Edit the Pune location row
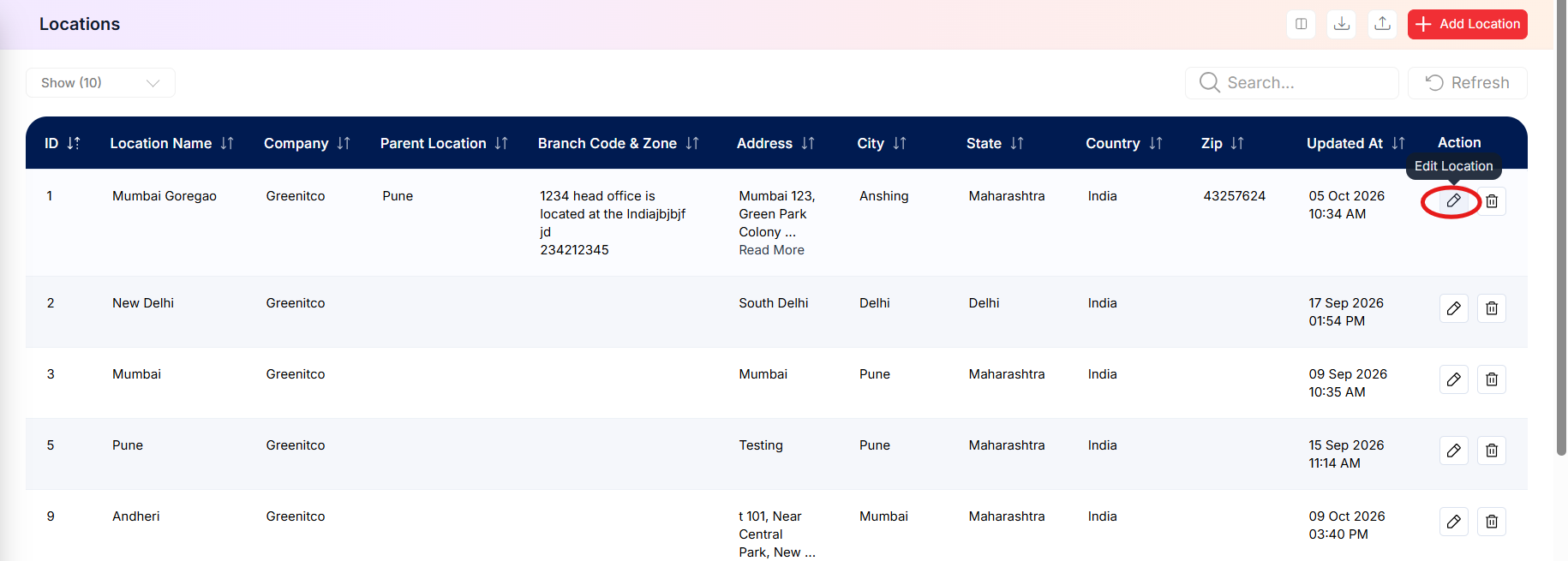This screenshot has width=1568, height=561. tap(1454, 451)
